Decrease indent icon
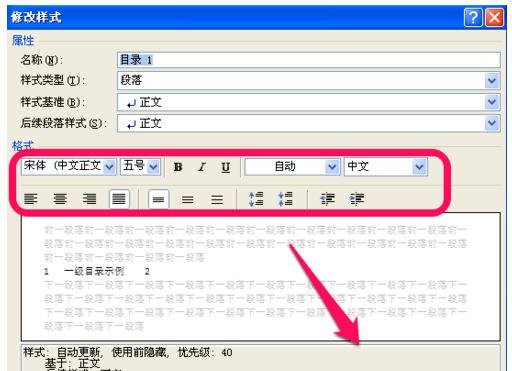This screenshot has width=512, height=371. [327, 199]
